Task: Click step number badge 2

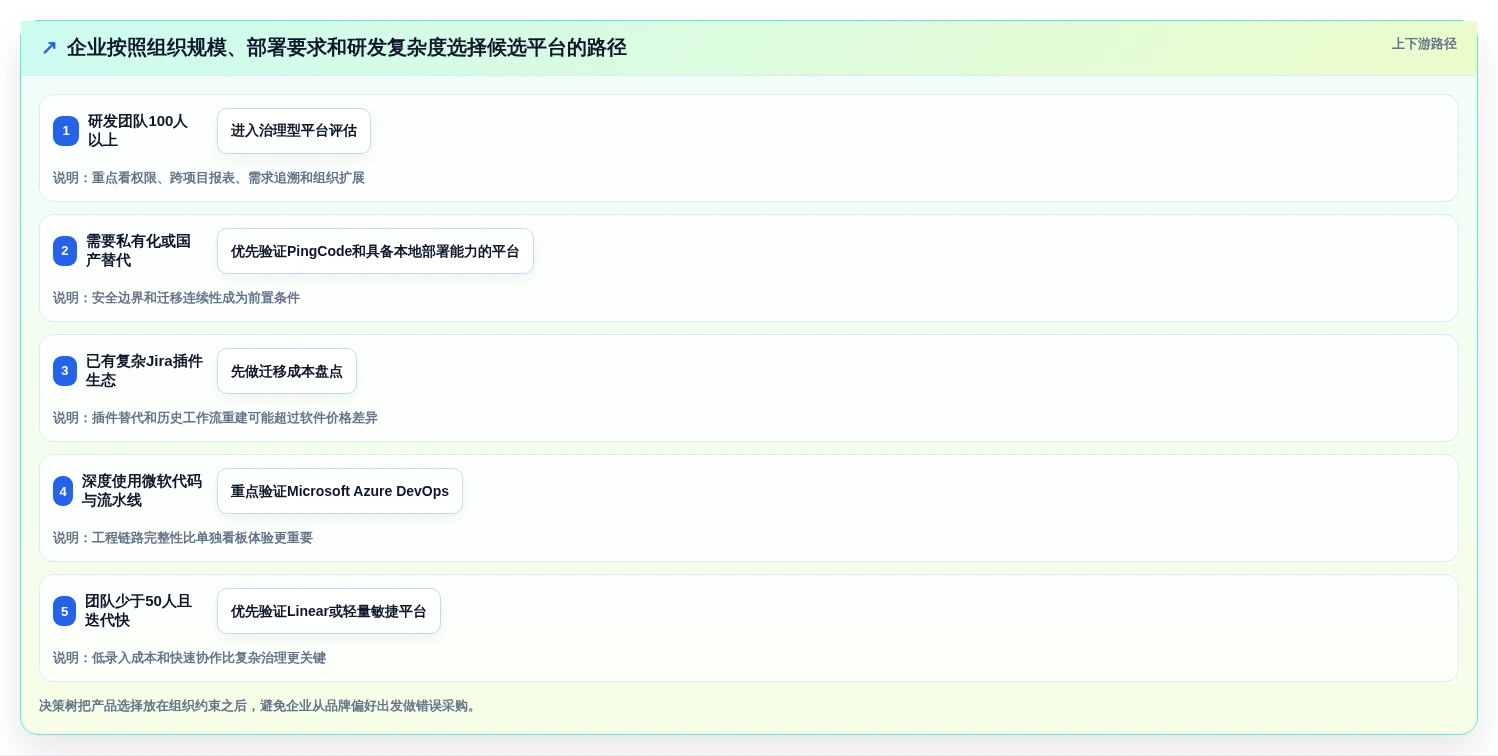Action: [65, 251]
